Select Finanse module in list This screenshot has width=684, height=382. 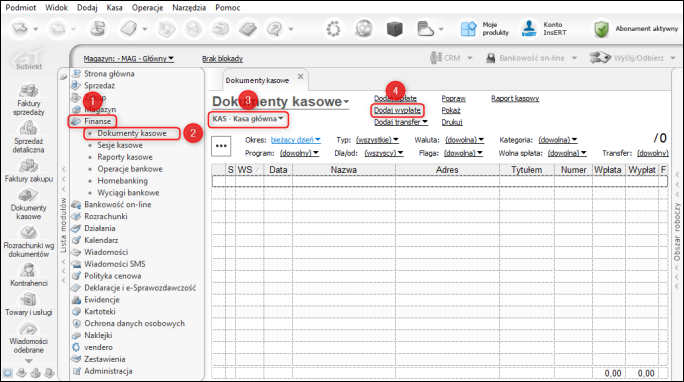97,121
